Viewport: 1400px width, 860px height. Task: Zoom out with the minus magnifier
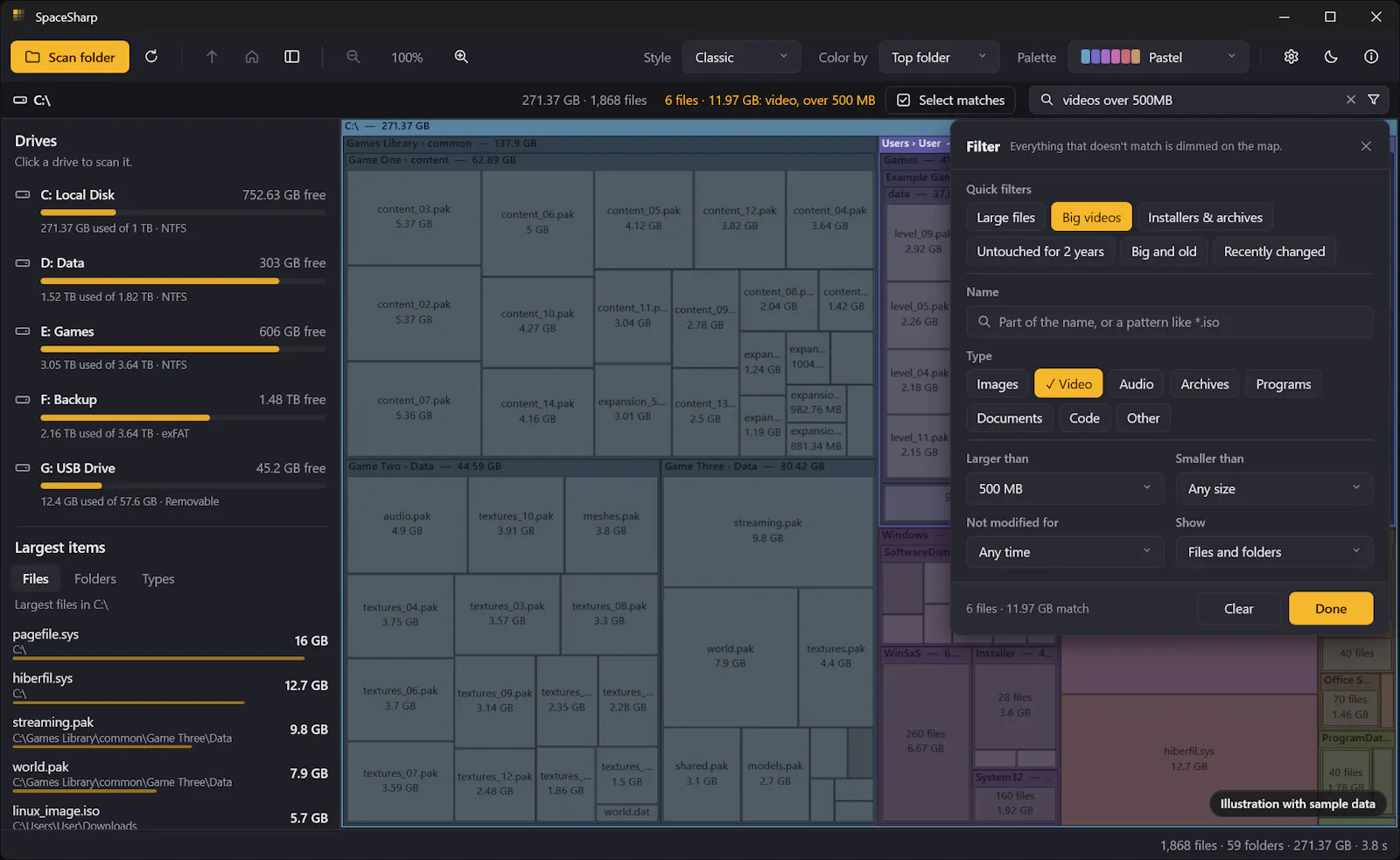pos(353,57)
